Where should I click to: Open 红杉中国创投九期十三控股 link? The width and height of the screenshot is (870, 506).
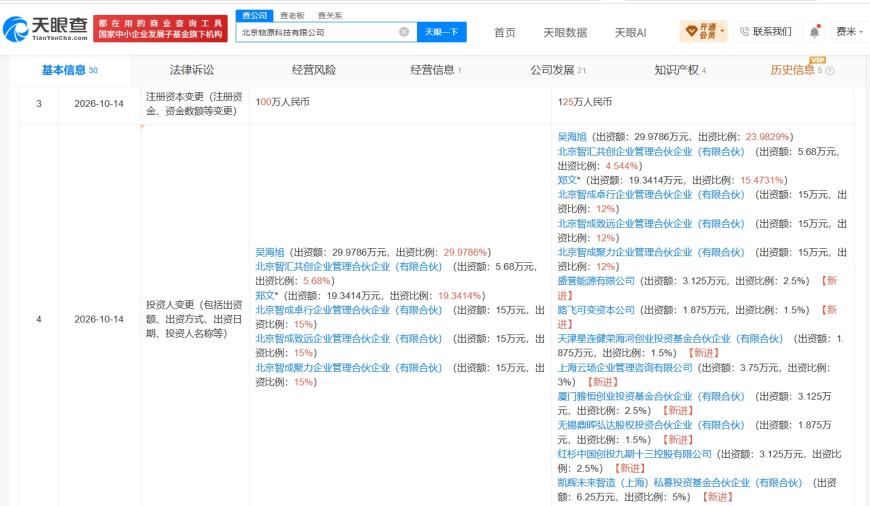click(634, 454)
